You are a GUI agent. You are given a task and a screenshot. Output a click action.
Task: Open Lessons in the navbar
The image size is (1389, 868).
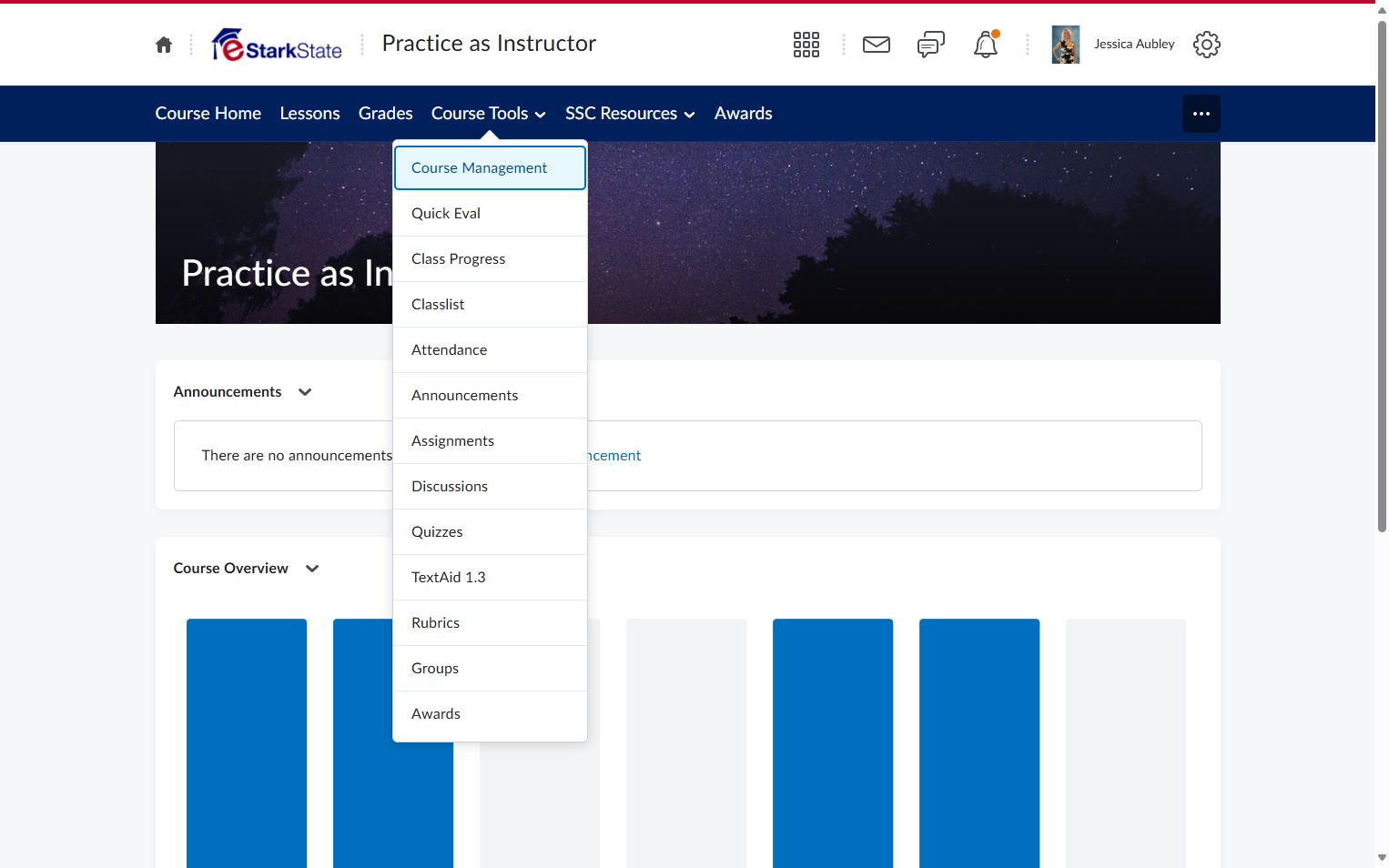310,114
